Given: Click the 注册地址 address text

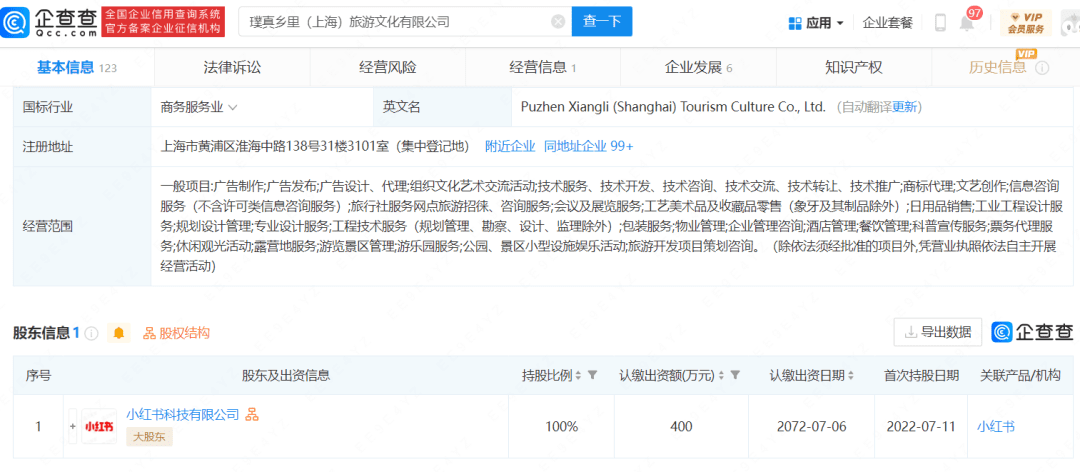Looking at the screenshot, I should 315,146.
